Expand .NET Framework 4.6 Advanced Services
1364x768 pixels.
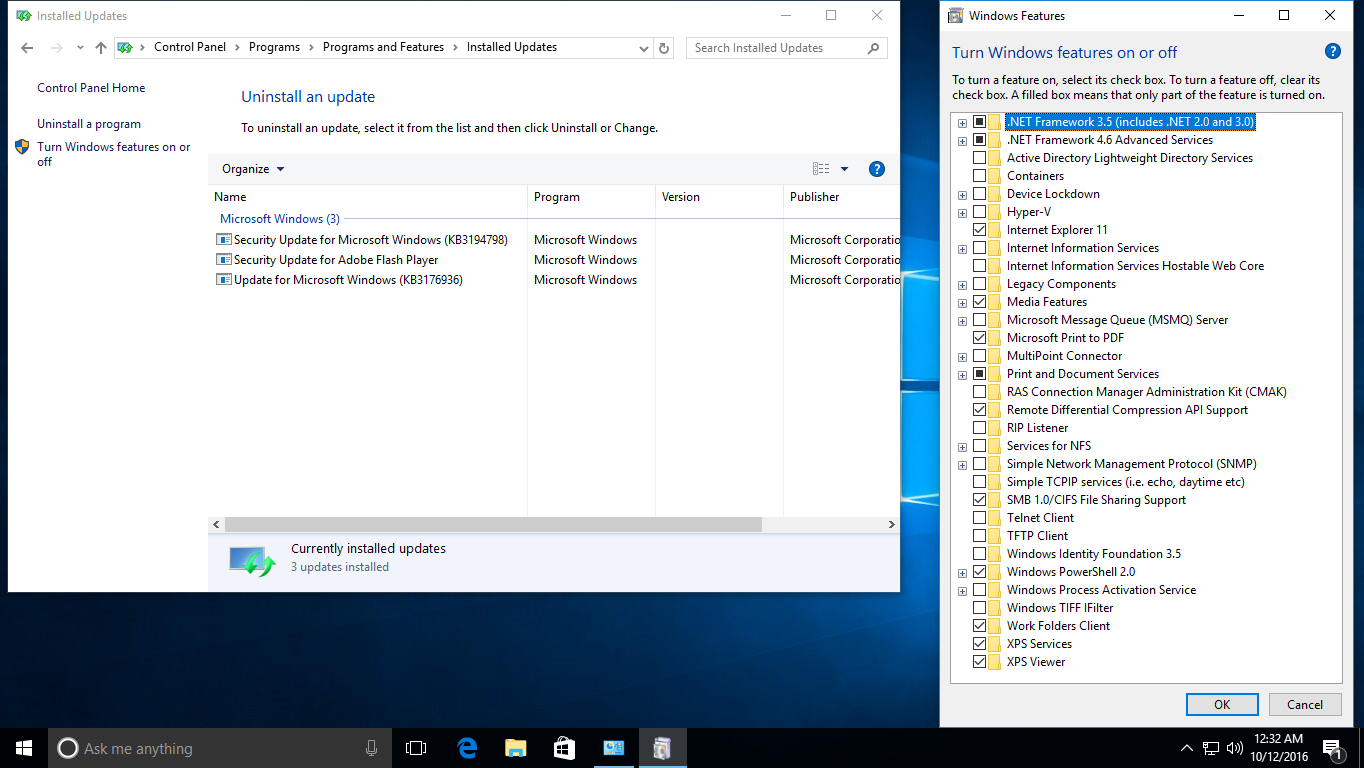(x=962, y=141)
